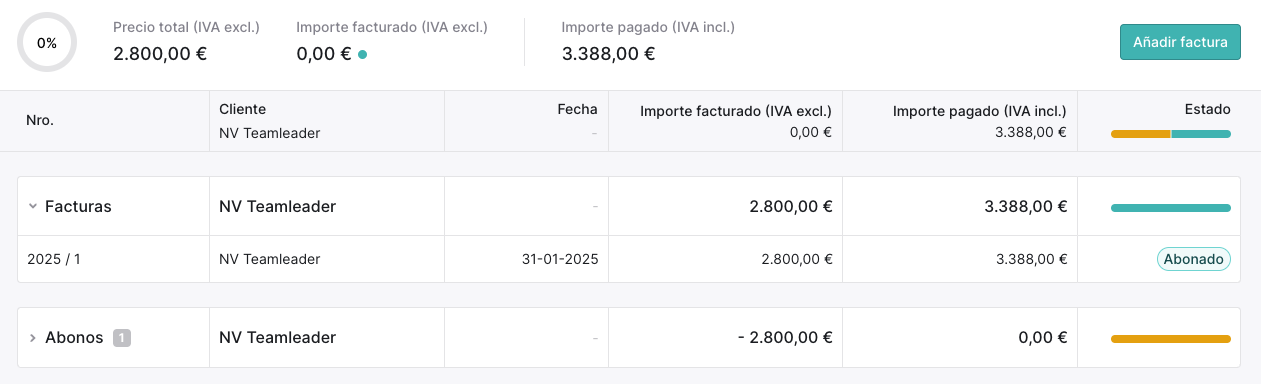The image size is (1261, 384).
Task: Click the Nro. column header
Action: pos(40,120)
